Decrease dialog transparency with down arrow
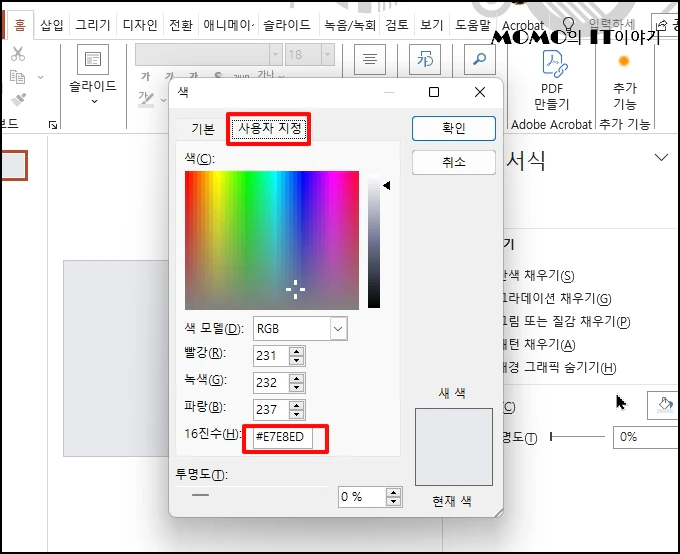Image resolution: width=680 pixels, height=554 pixels. coord(393,502)
